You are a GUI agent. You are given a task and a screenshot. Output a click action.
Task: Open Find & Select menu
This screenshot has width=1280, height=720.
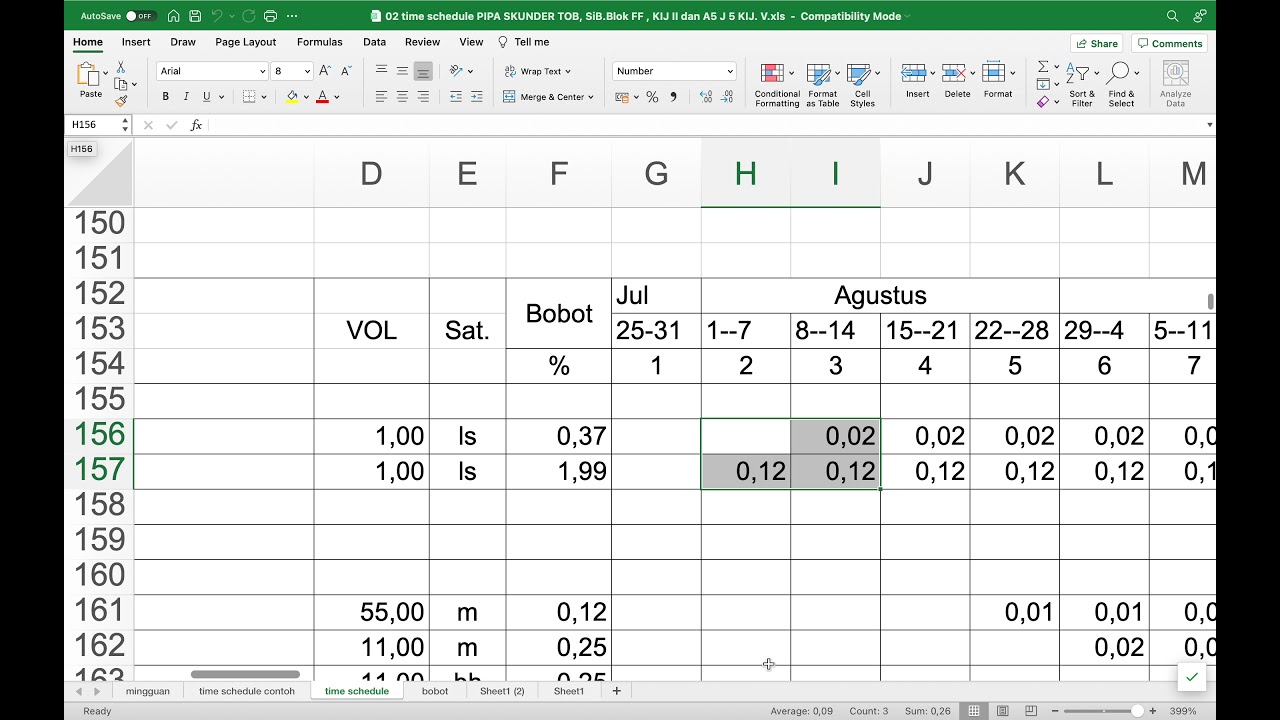click(1121, 85)
